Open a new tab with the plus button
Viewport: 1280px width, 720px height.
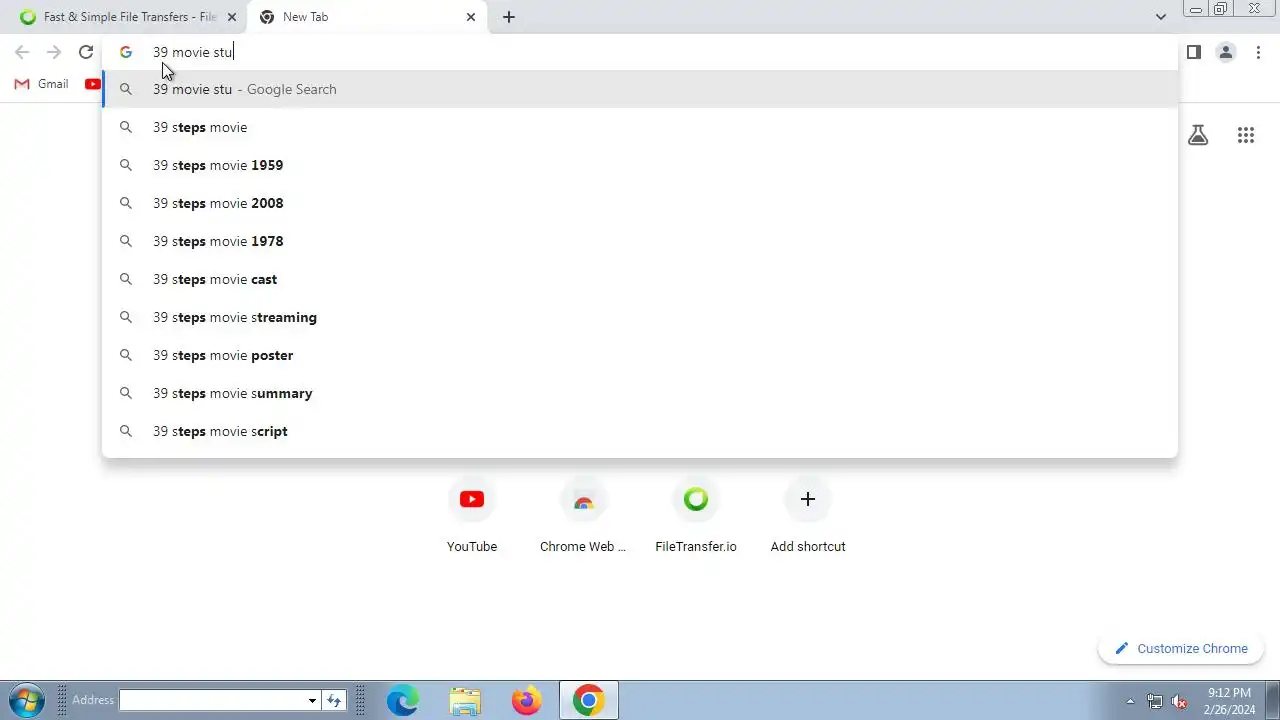509,17
